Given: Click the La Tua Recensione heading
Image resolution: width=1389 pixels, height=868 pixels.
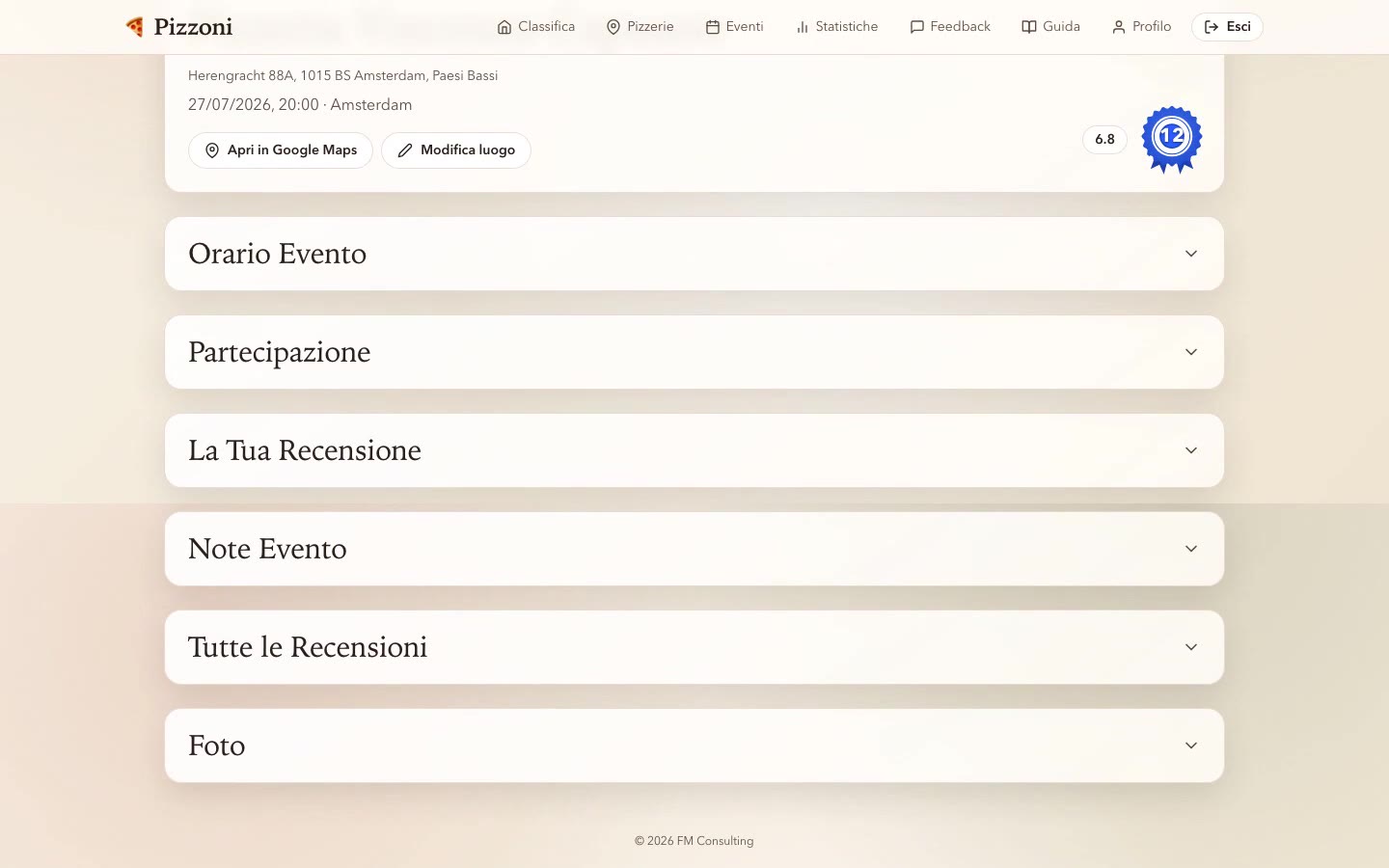Looking at the screenshot, I should click(305, 450).
